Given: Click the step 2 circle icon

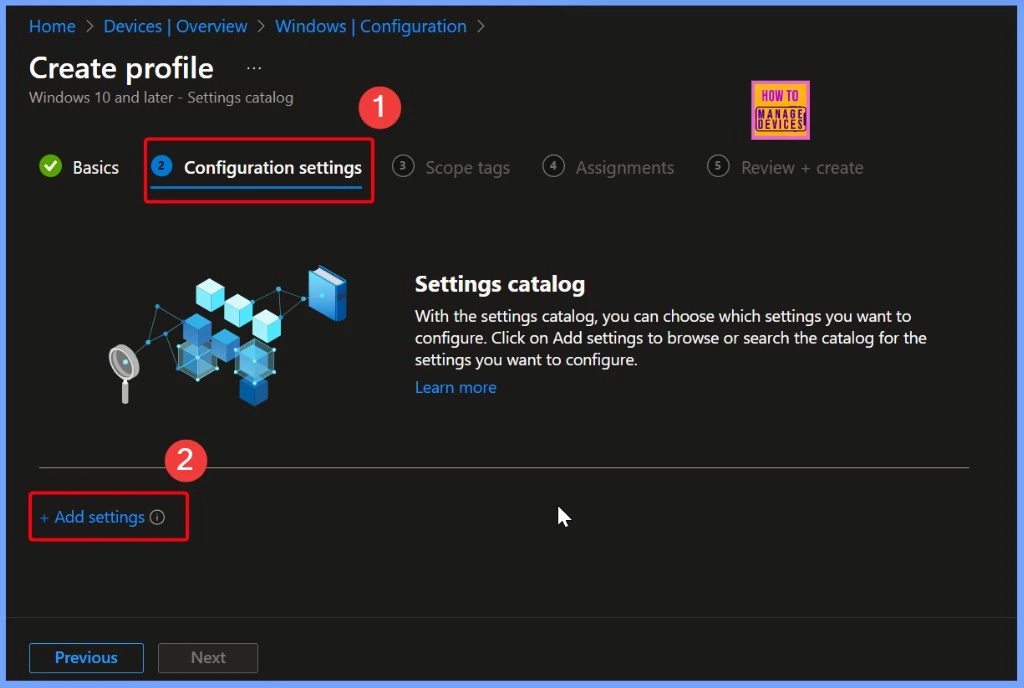Looking at the screenshot, I should 161,166.
